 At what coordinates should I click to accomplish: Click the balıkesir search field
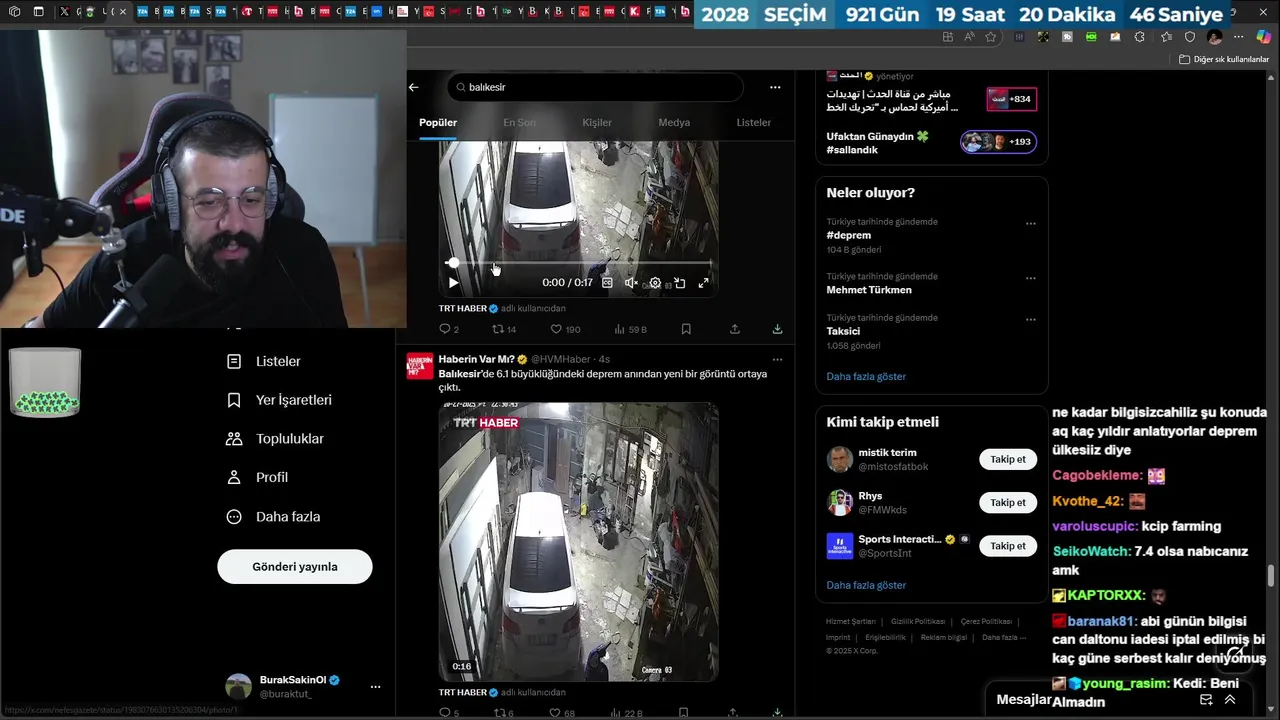[x=595, y=87]
